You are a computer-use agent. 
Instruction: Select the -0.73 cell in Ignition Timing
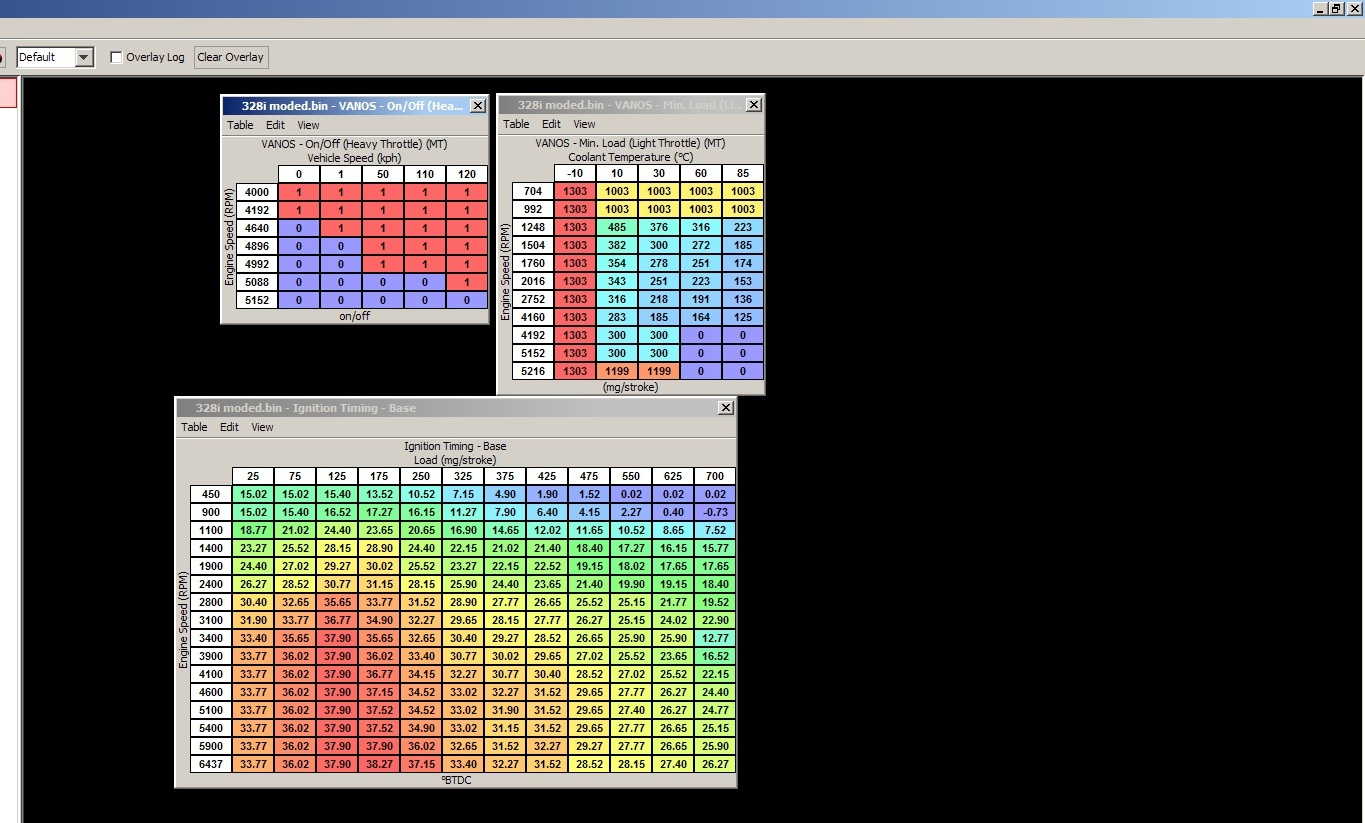715,512
